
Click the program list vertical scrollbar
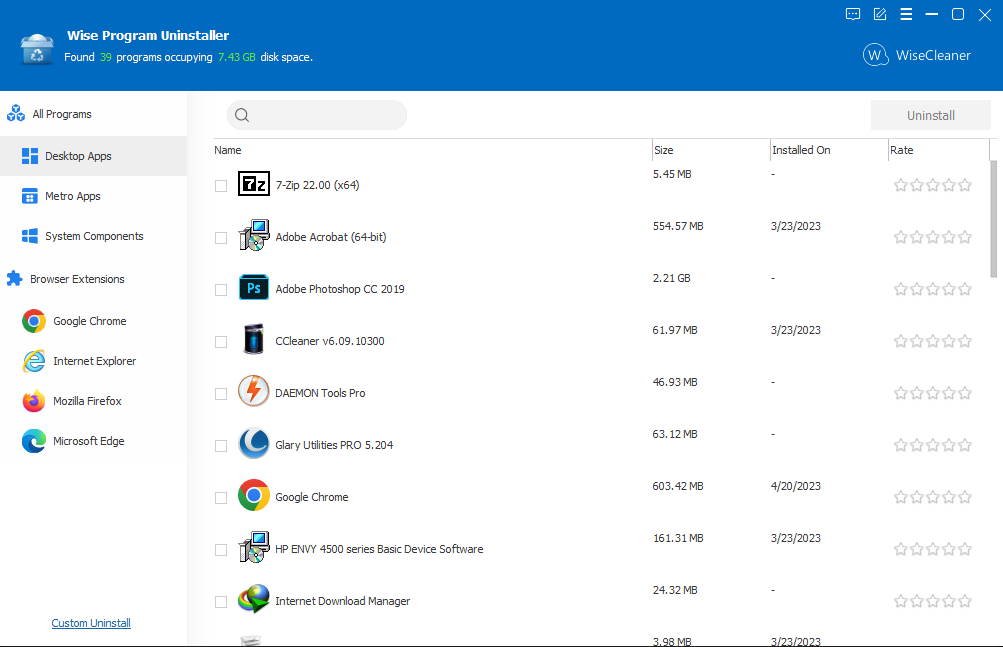pos(993,219)
